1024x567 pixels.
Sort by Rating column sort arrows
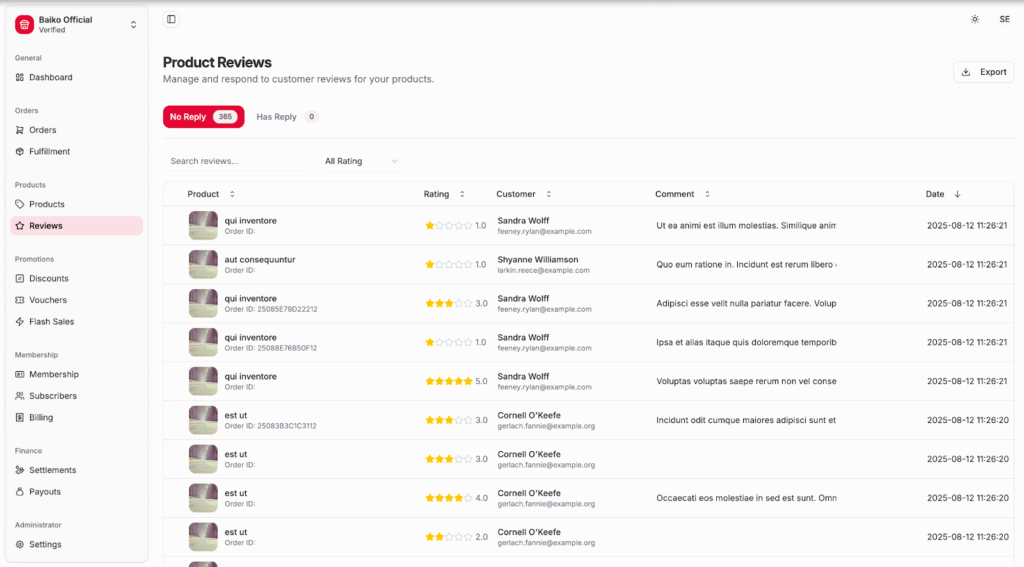(x=462, y=194)
